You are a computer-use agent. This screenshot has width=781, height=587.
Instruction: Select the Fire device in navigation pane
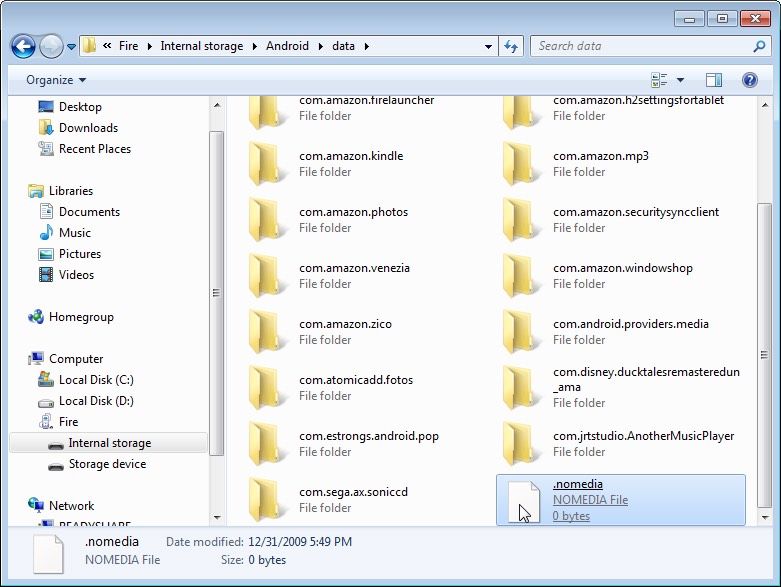point(68,421)
